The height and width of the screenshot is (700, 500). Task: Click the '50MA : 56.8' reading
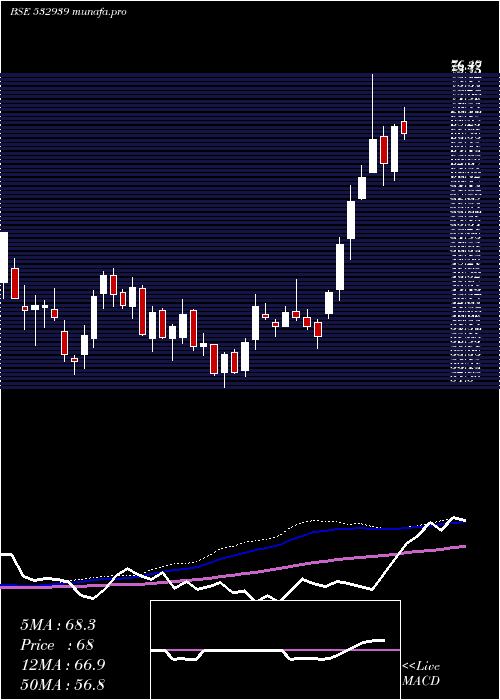click(x=62, y=684)
